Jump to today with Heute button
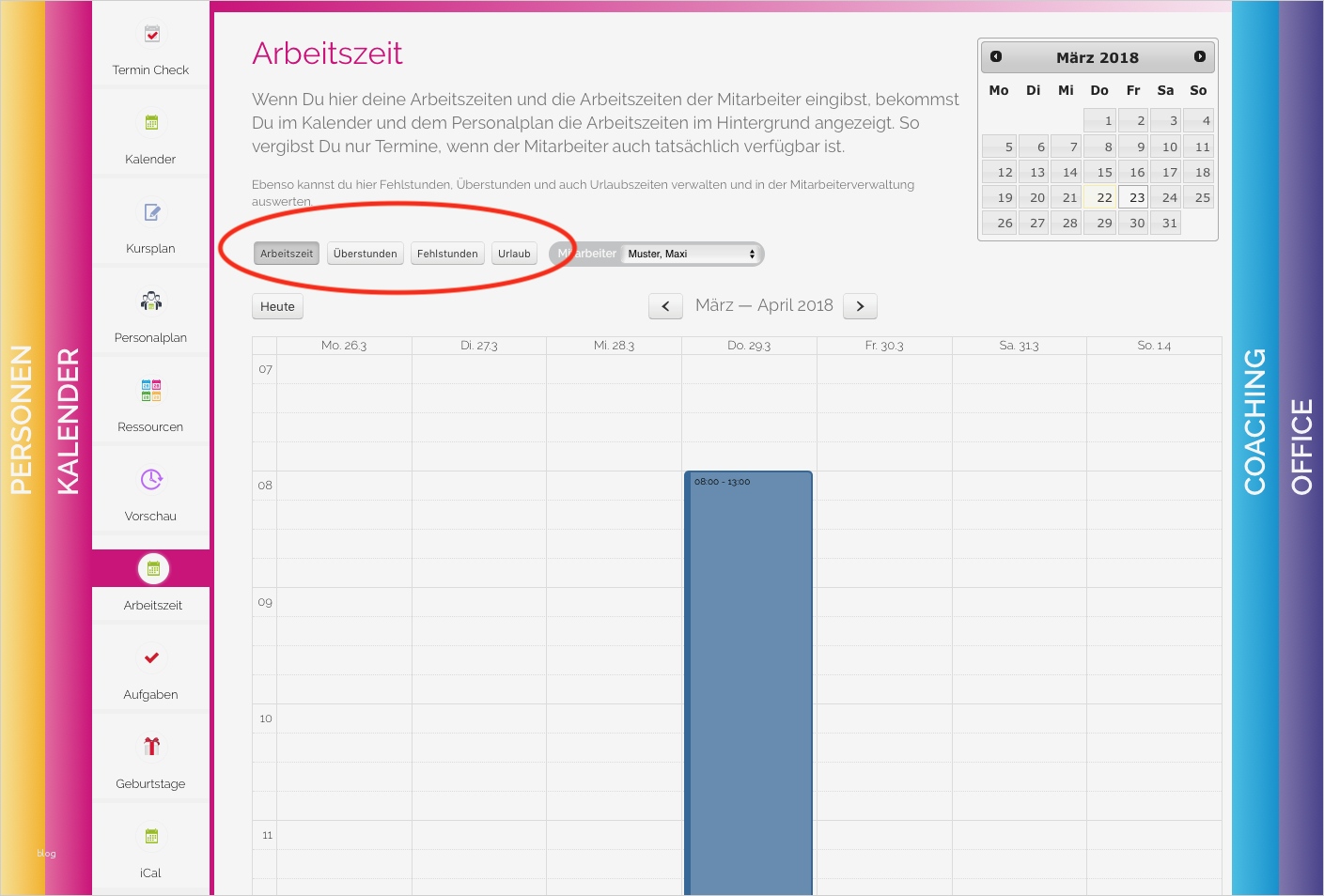The image size is (1324, 896). click(277, 306)
